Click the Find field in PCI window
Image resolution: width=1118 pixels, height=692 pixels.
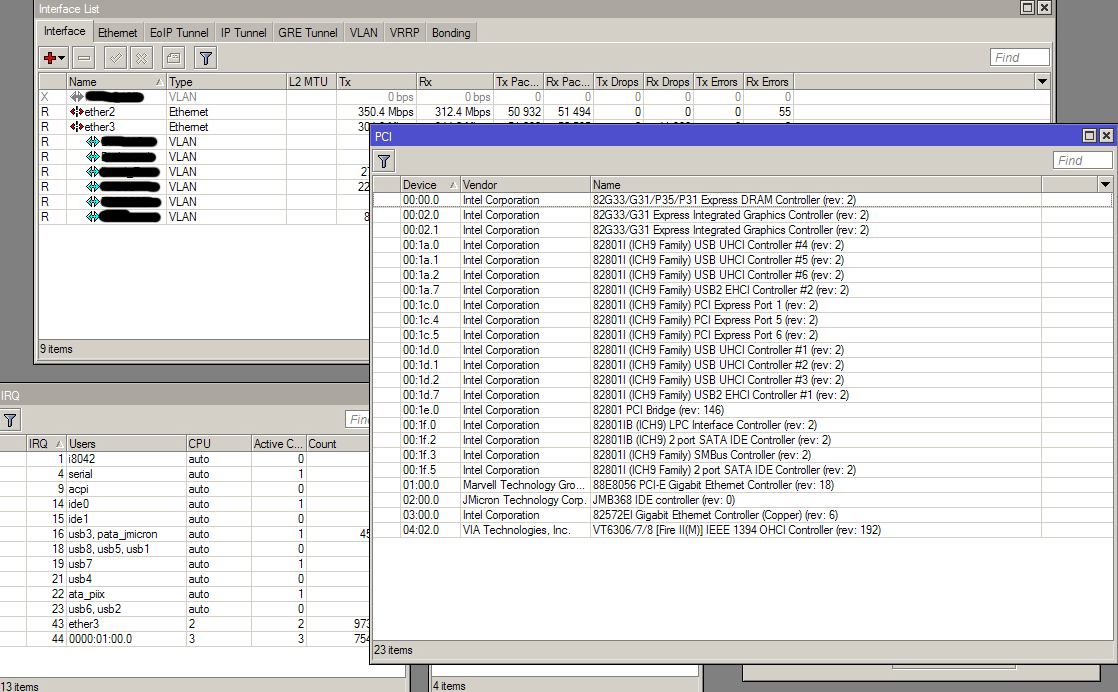coord(1081,160)
